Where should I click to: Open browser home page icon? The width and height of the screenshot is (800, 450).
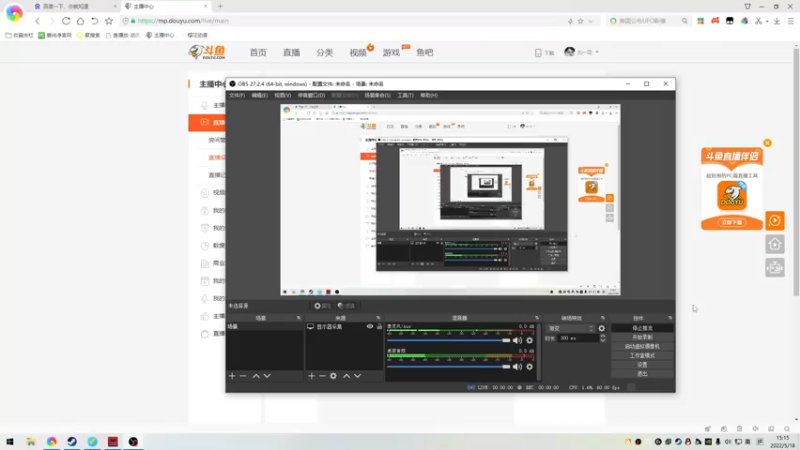80,21
